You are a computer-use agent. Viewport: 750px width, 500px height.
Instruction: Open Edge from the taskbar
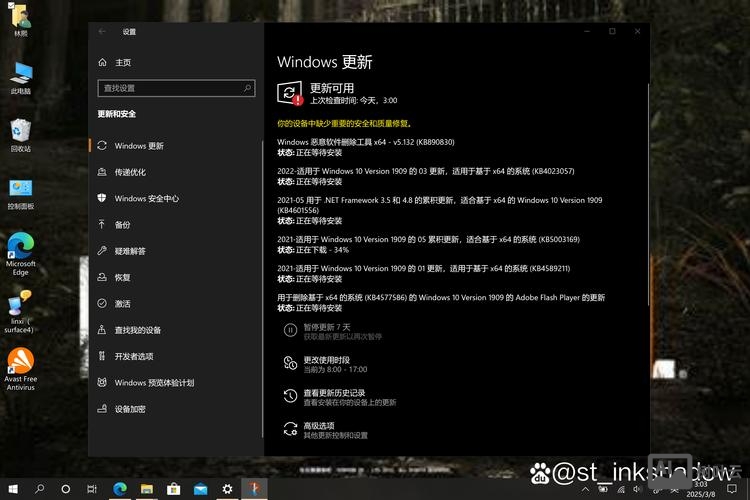pyautogui.click(x=120, y=489)
